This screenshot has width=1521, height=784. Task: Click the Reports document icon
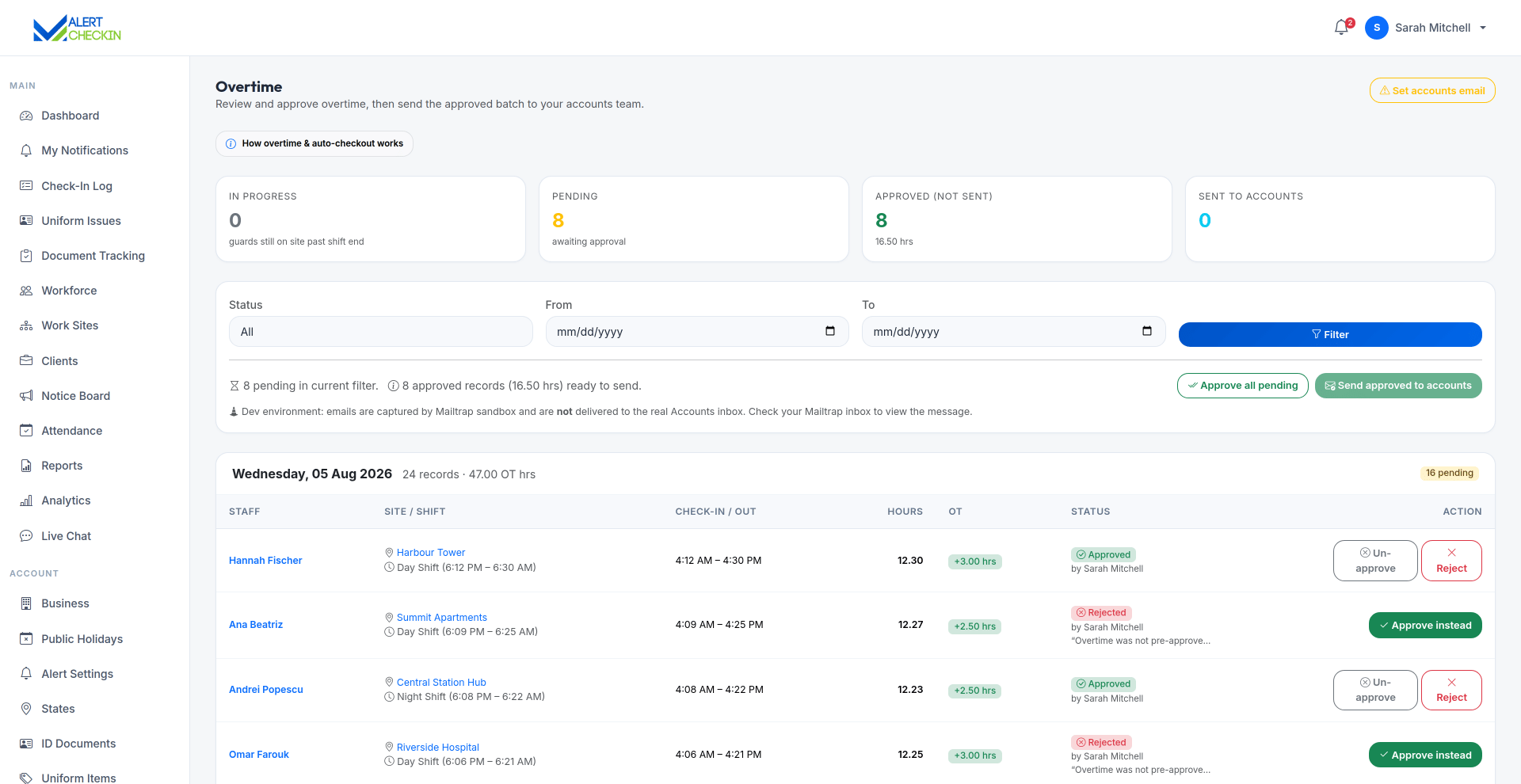tap(26, 466)
